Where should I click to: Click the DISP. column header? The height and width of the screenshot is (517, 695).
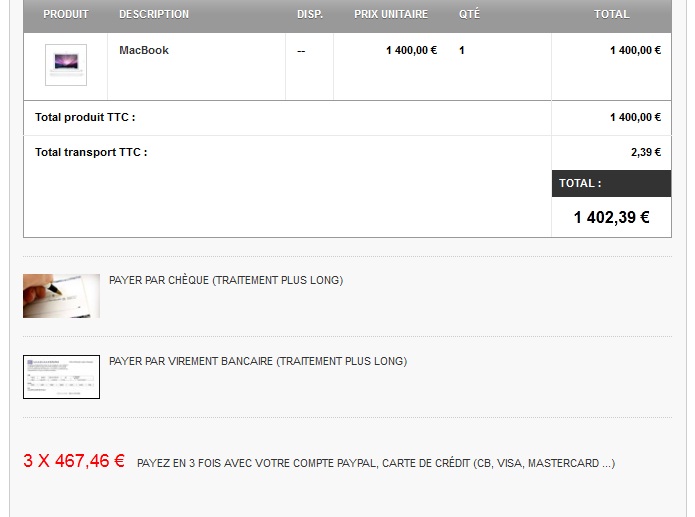pos(310,14)
